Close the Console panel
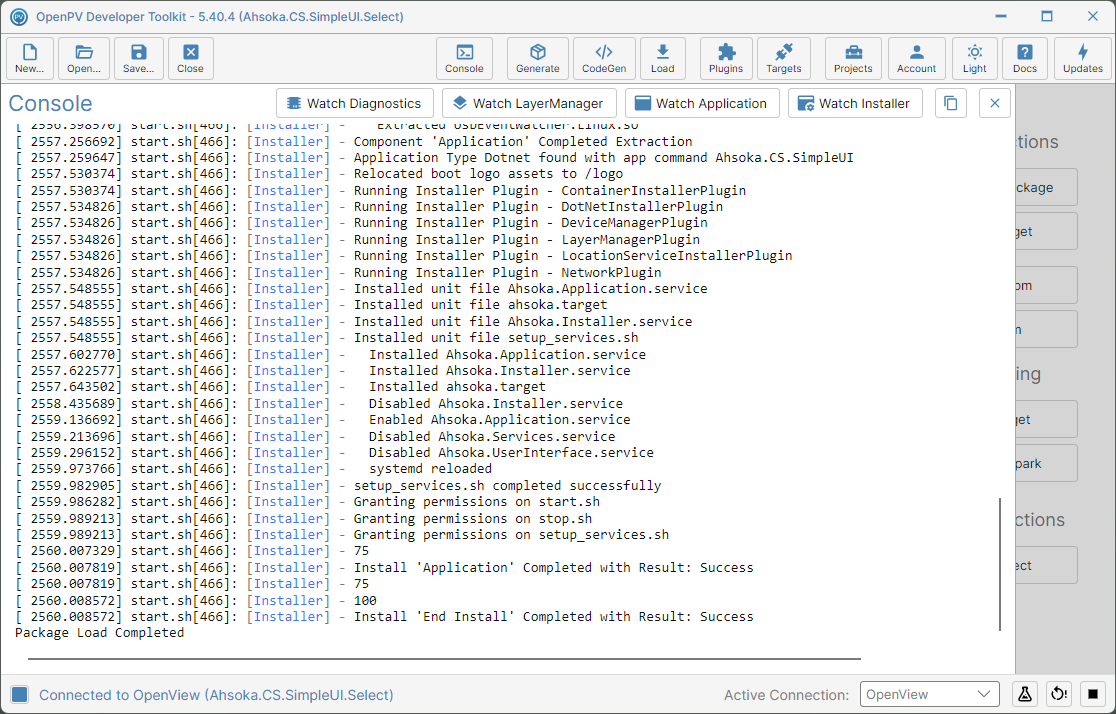 click(x=994, y=103)
